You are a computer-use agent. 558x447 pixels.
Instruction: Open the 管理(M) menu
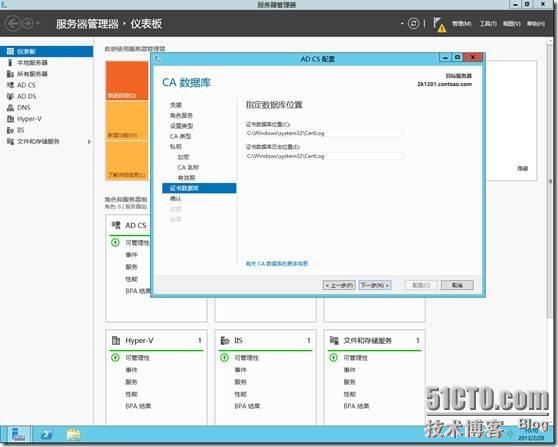coord(462,24)
